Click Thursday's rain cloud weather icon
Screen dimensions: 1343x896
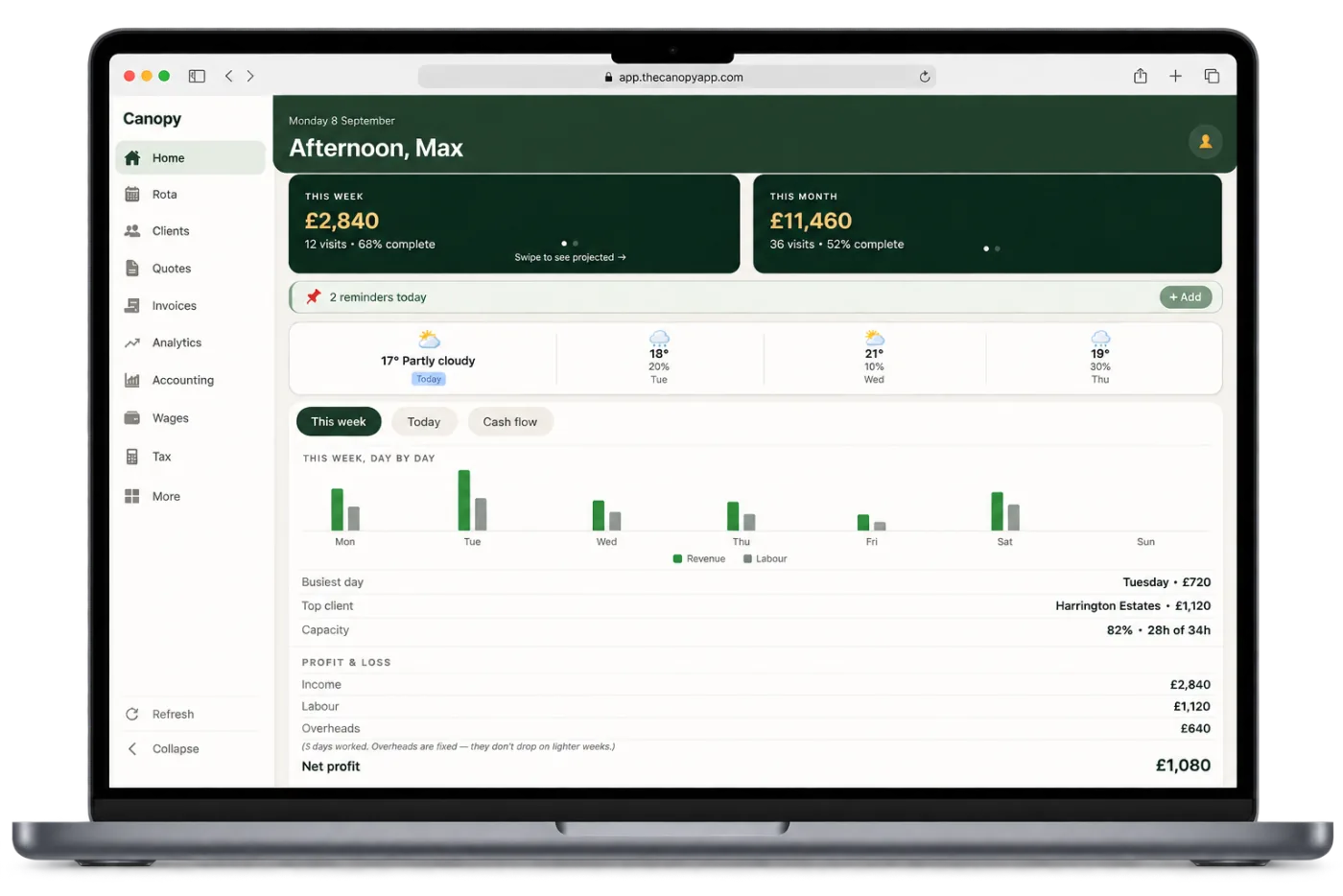[x=1100, y=338]
